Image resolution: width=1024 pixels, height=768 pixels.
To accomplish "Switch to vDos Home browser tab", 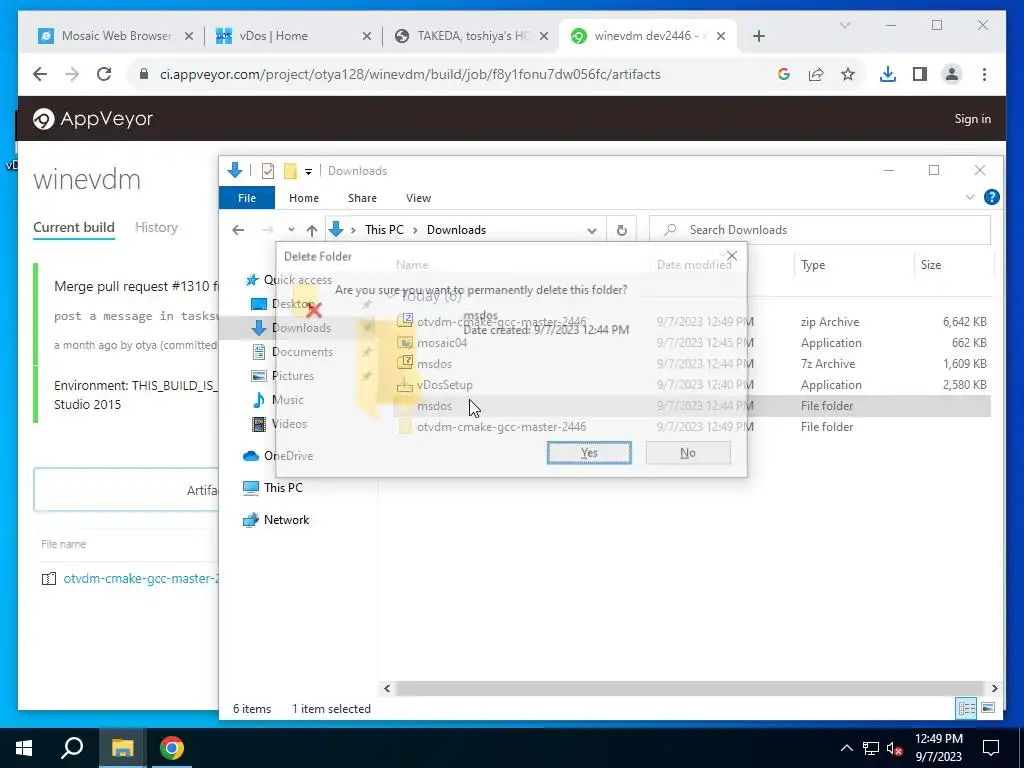I will pos(294,36).
